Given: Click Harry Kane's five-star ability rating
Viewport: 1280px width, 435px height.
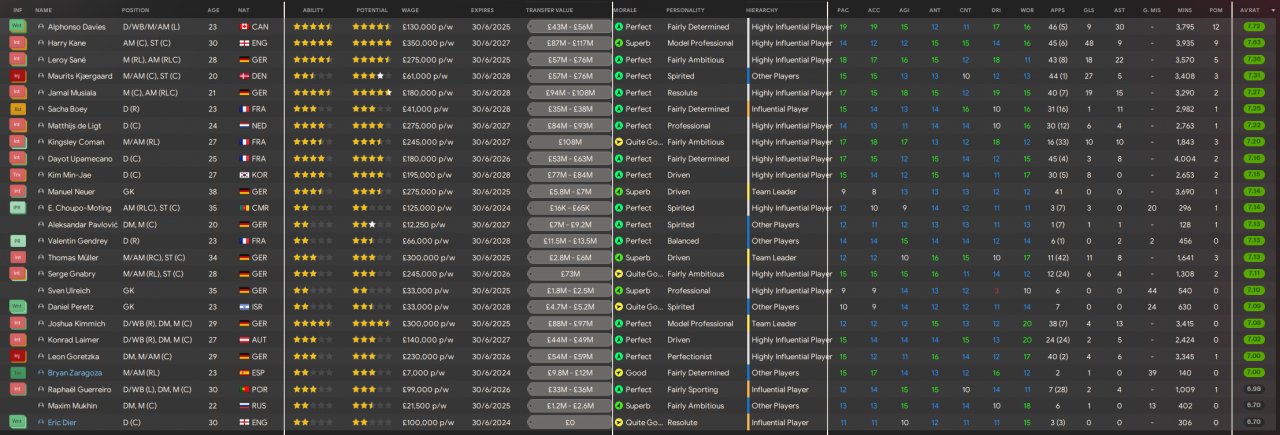Looking at the screenshot, I should (x=313, y=43).
